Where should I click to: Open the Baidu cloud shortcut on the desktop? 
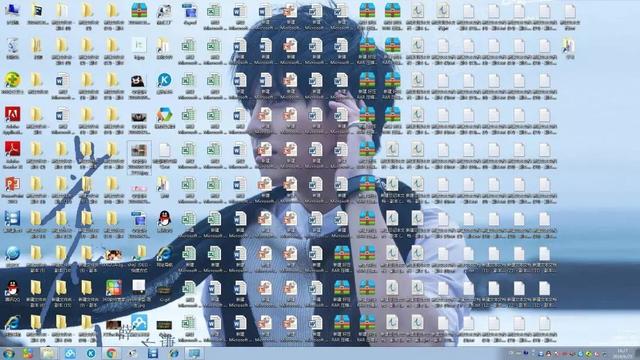tap(139, 326)
